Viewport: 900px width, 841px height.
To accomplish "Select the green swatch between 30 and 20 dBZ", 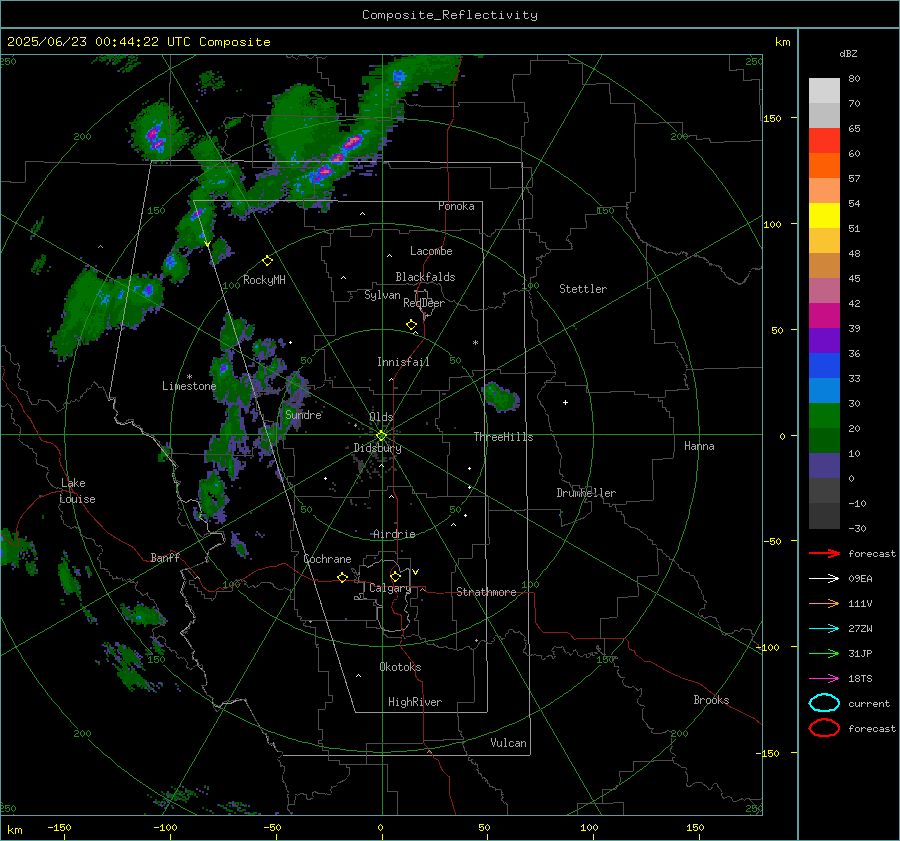I will point(824,415).
